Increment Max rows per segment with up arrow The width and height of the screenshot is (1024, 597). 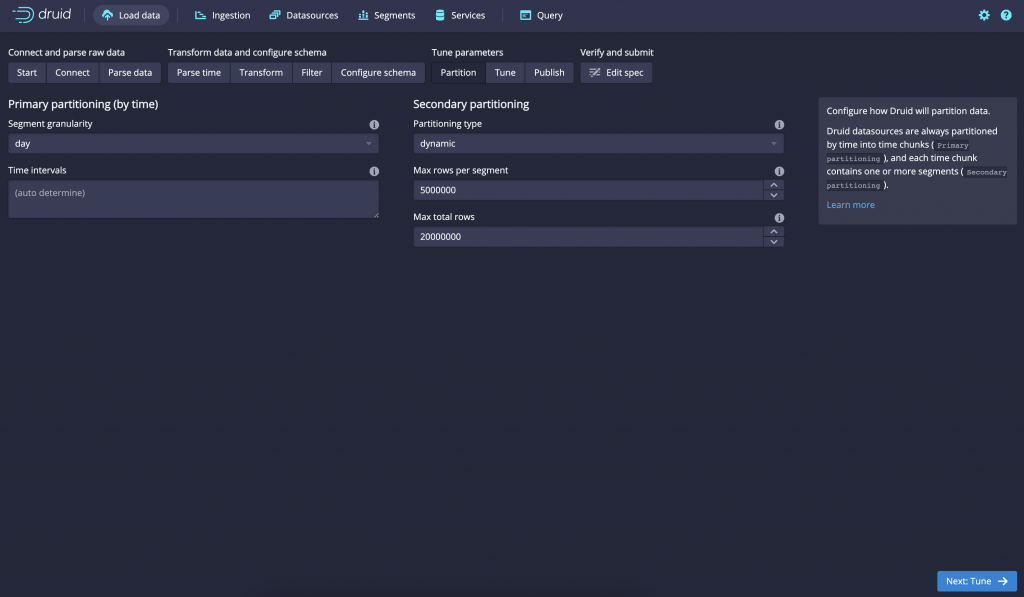click(775, 185)
